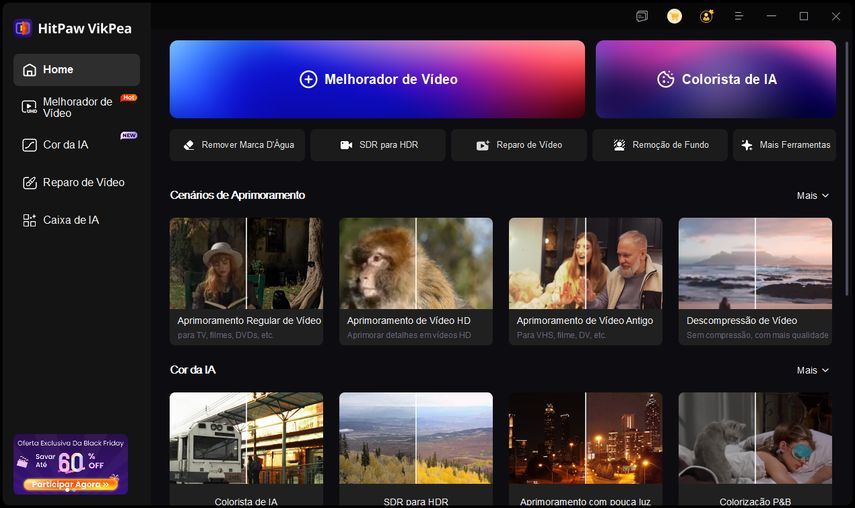The image size is (855, 508).
Task: Click Participar Agora on the Black Friday offer
Action: [71, 484]
